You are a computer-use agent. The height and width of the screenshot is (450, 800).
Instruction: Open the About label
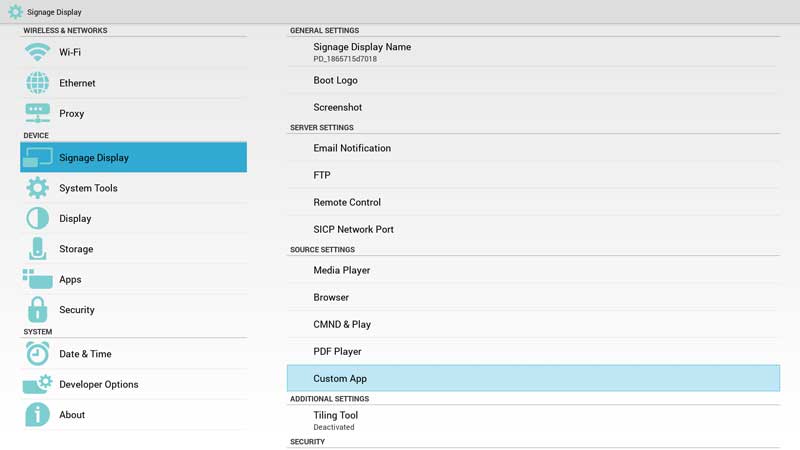click(x=72, y=414)
